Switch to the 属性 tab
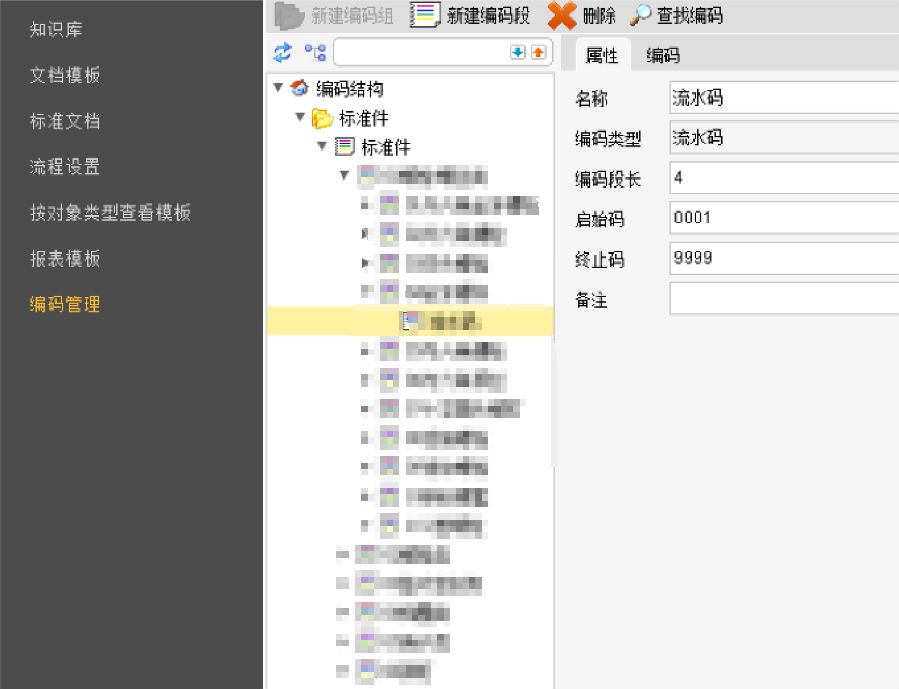This screenshot has width=899, height=689. coord(602,56)
